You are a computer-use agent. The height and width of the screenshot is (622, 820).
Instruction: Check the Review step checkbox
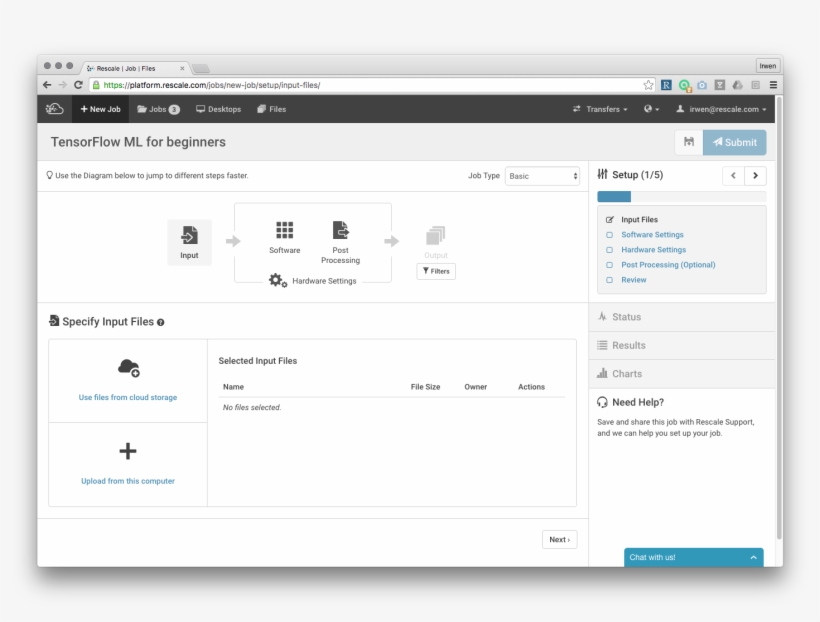coord(610,280)
